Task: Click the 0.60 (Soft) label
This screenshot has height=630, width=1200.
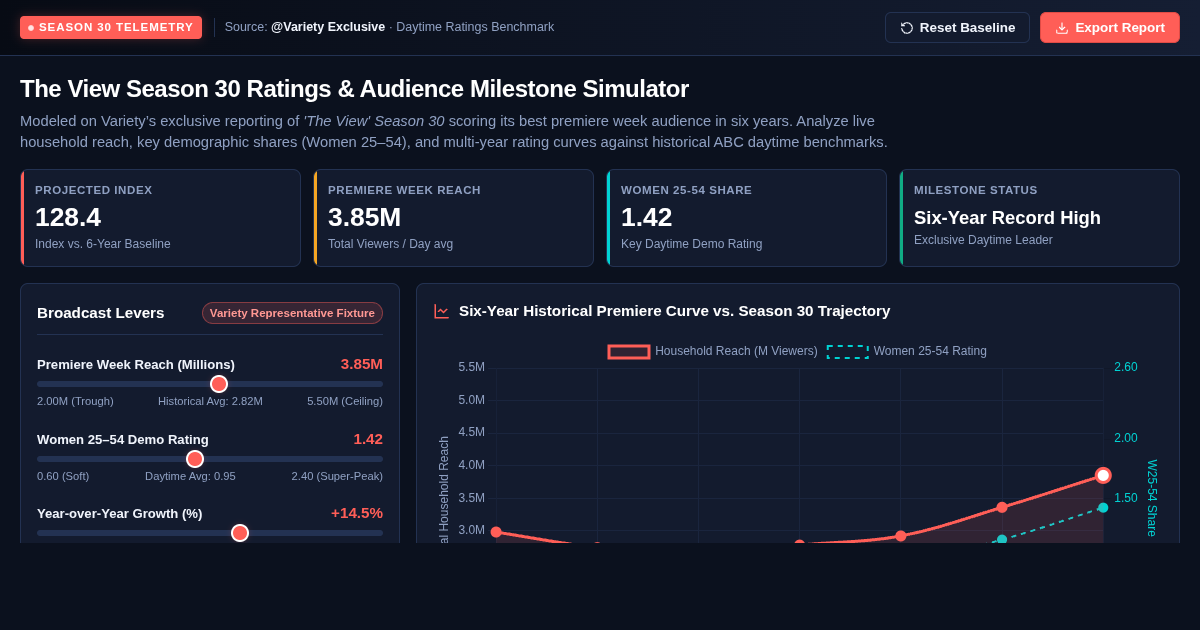Action: 63,476
